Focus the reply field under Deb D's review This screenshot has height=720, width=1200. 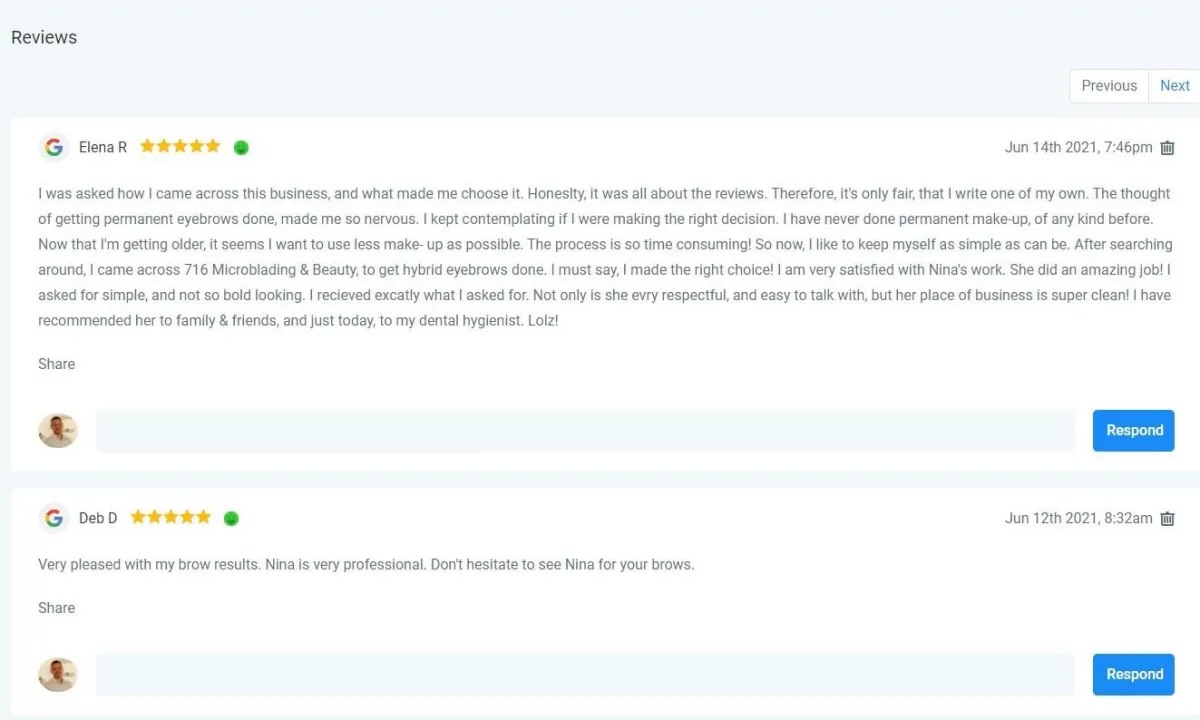(585, 674)
